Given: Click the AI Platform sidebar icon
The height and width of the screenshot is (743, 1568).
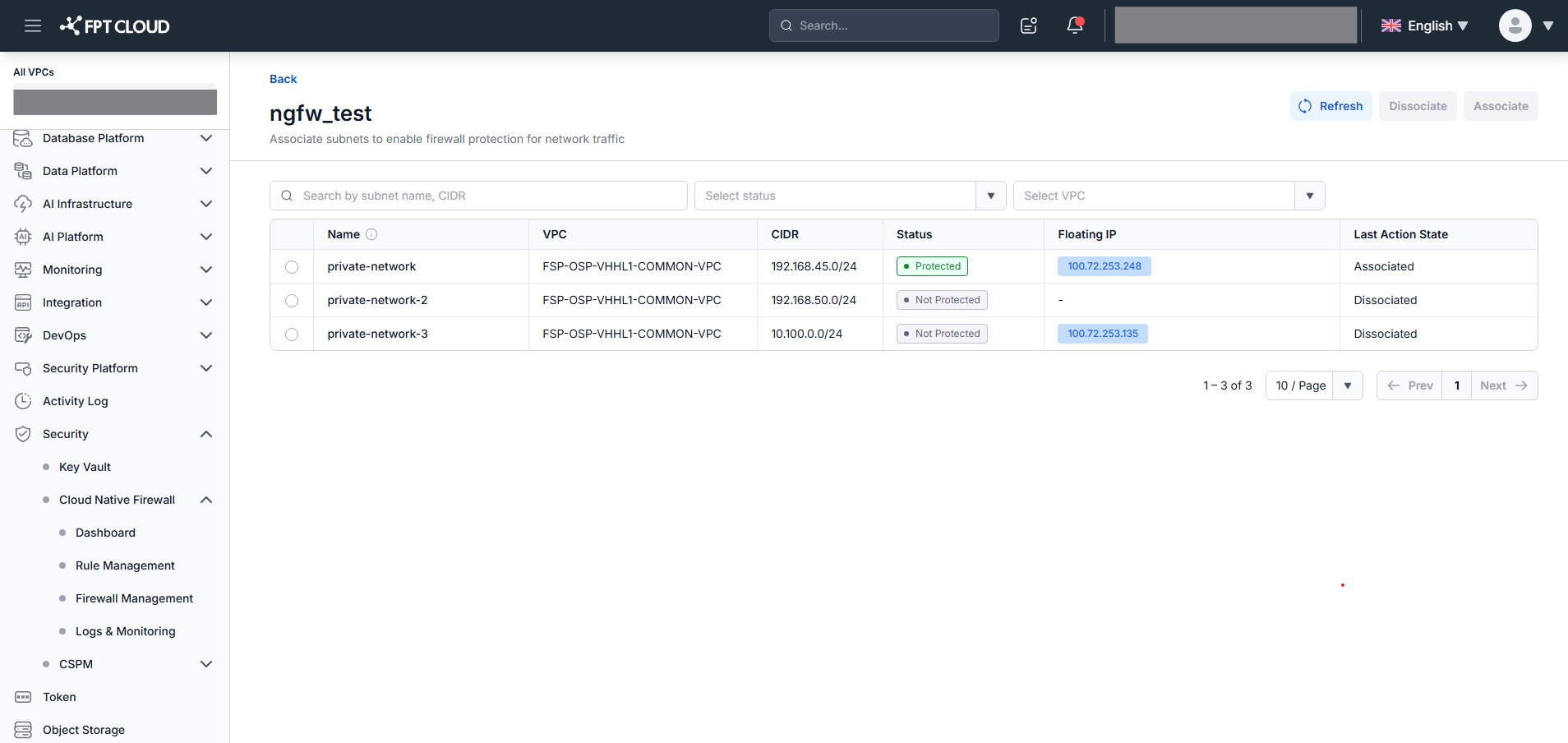Looking at the screenshot, I should pyautogui.click(x=23, y=237).
